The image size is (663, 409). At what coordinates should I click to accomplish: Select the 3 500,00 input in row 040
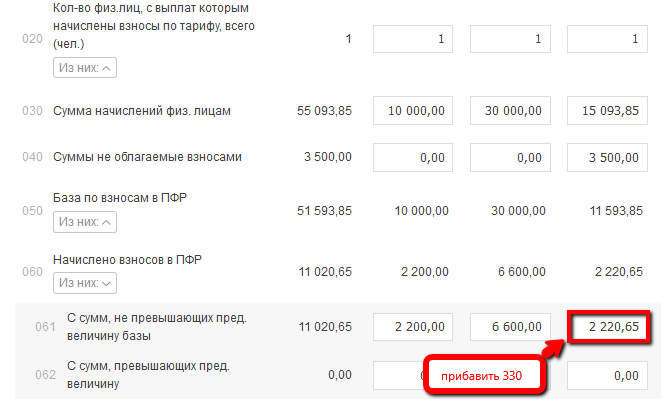click(607, 157)
